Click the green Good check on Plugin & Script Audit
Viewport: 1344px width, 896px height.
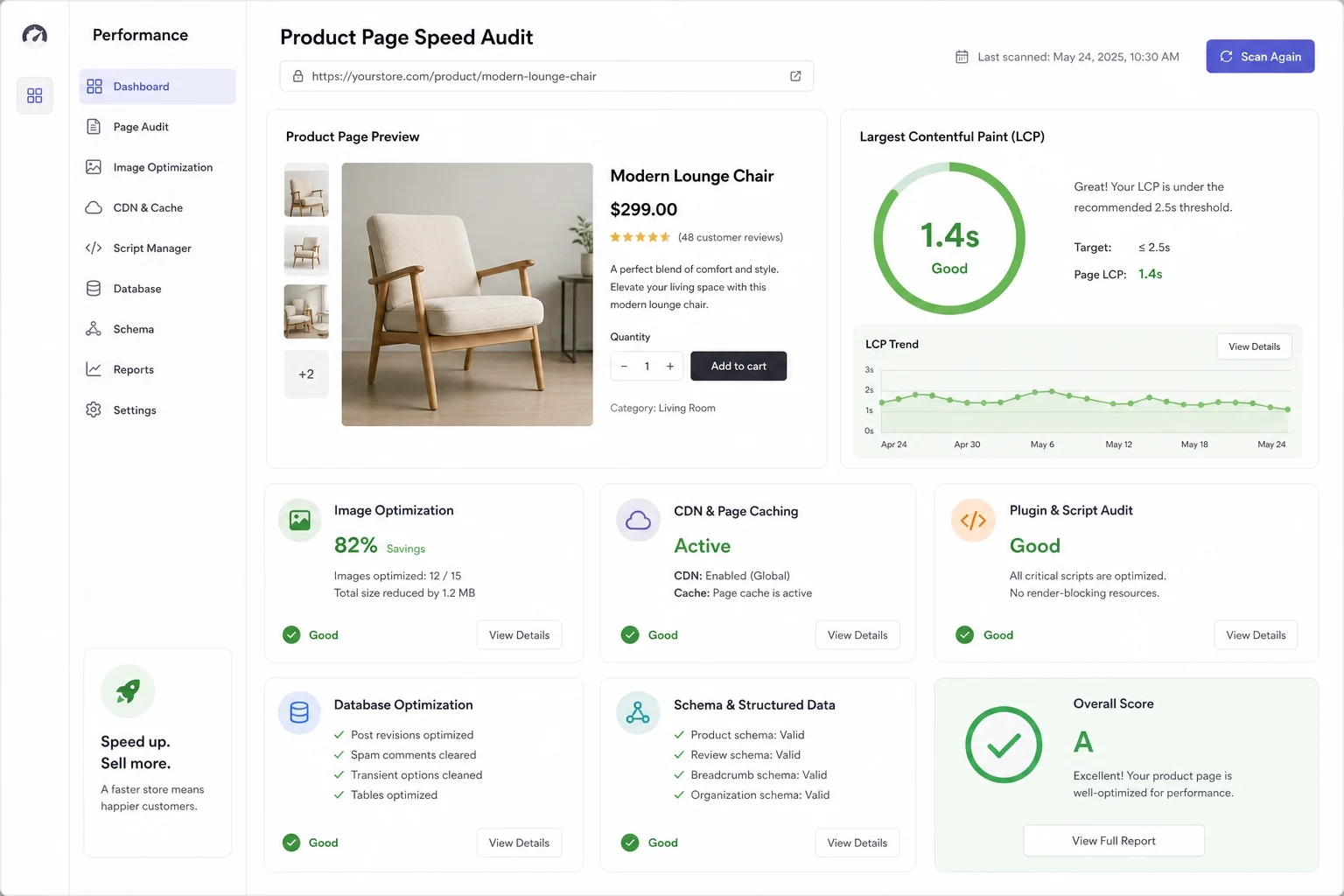tap(964, 635)
